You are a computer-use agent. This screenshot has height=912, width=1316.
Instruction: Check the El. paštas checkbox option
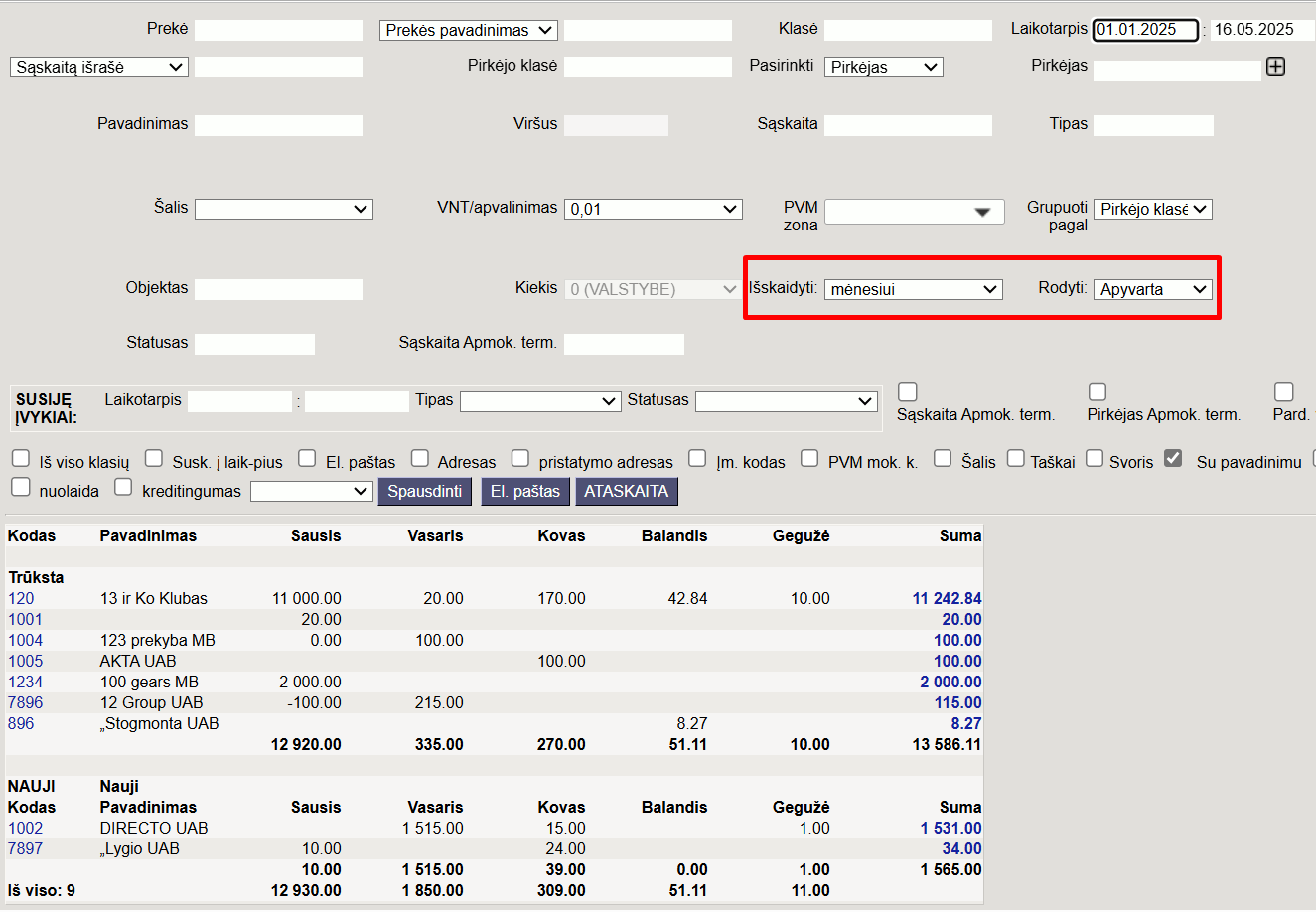(x=307, y=458)
